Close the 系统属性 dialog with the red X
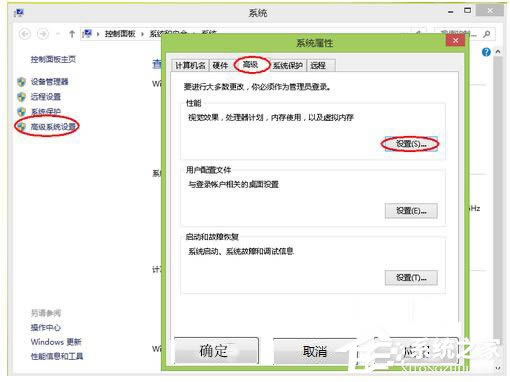The height and width of the screenshot is (382, 510). (455, 41)
